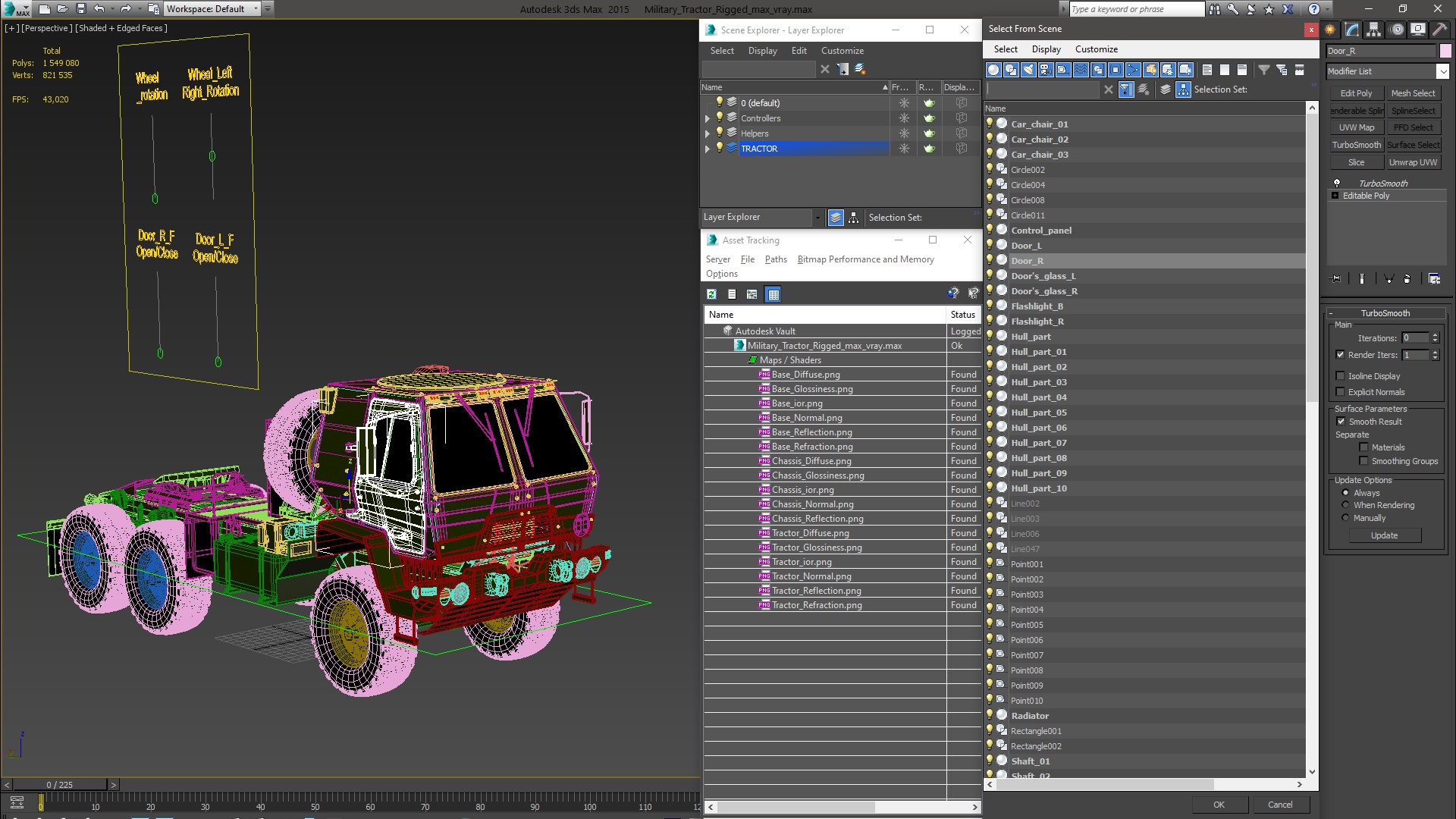Redo the last action
Screen dimensions: 1456x819
[125, 9]
